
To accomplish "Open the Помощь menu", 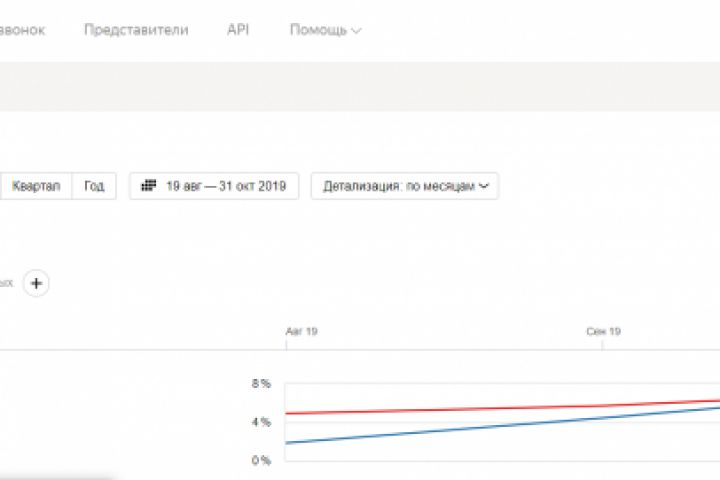I will pyautogui.click(x=319, y=29).
